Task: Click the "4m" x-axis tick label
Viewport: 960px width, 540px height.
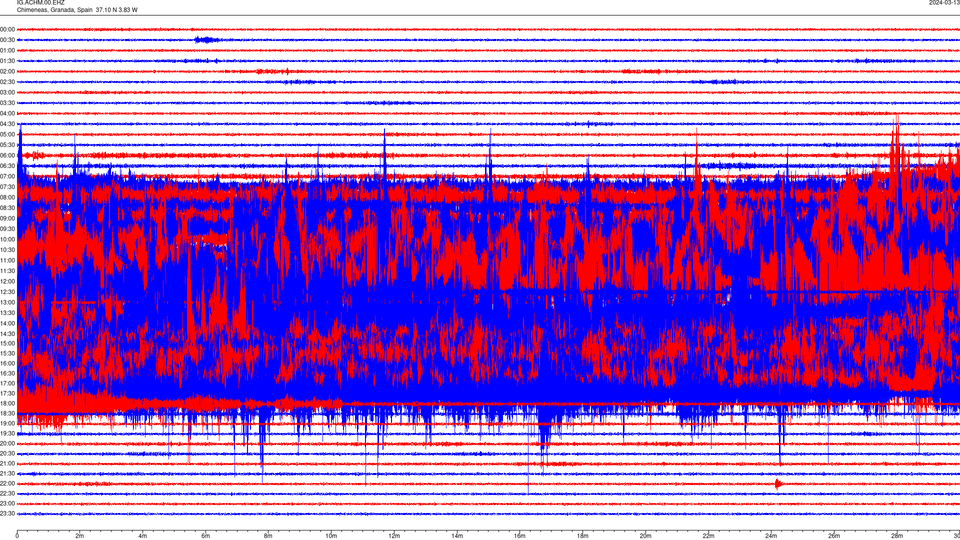Action: pos(143,536)
